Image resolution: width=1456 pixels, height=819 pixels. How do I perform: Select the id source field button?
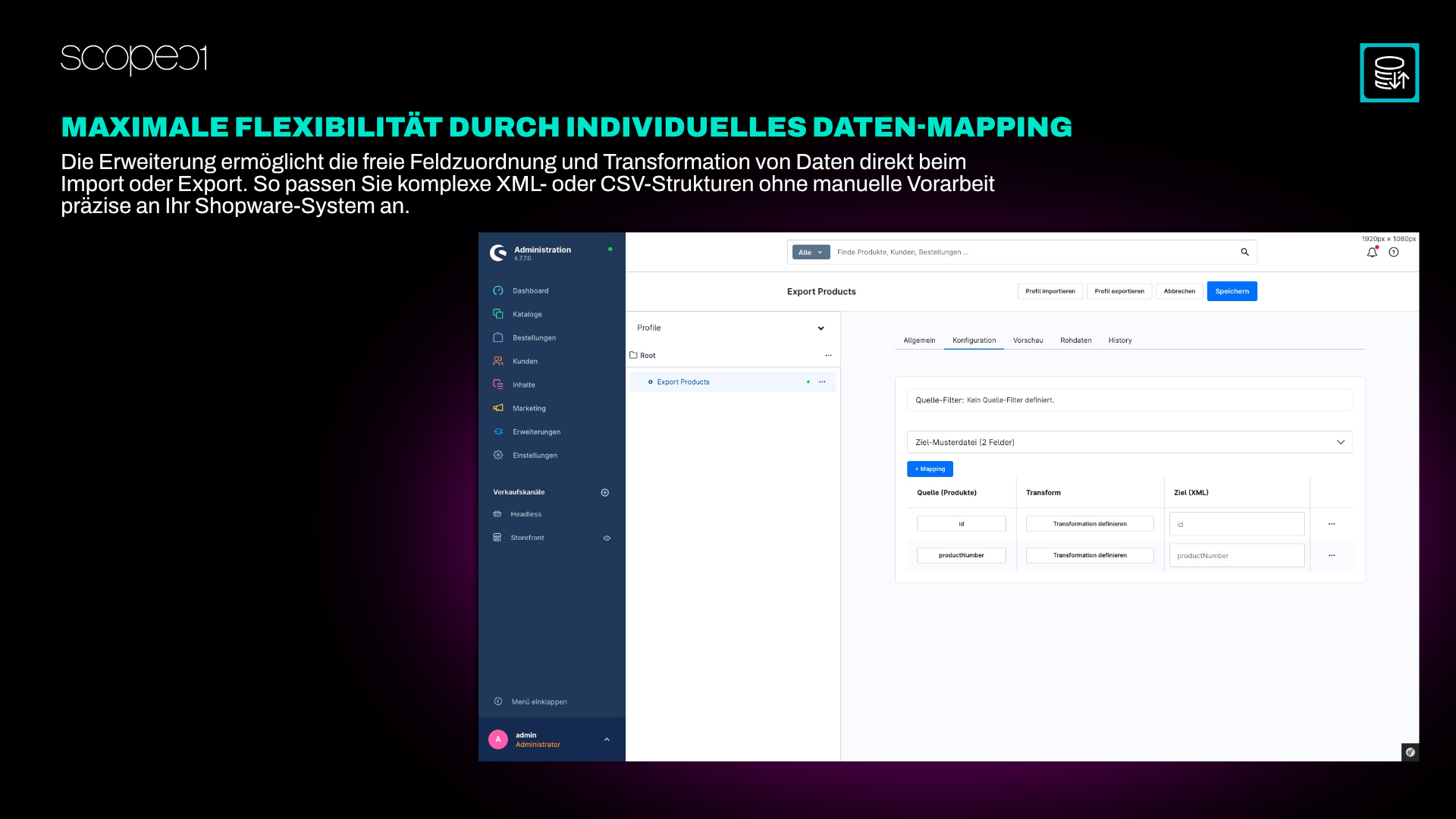(x=961, y=524)
